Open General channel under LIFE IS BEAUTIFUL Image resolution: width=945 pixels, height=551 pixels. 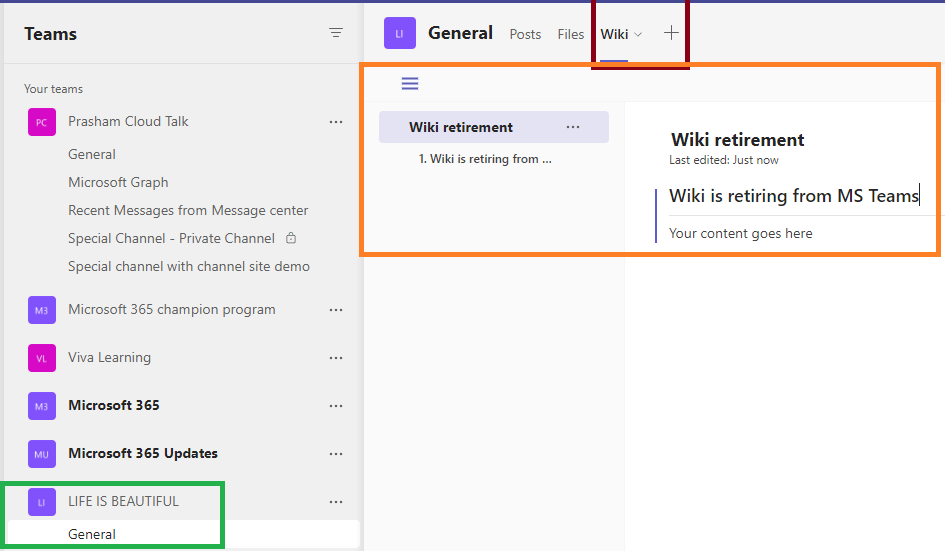pyautogui.click(x=92, y=534)
